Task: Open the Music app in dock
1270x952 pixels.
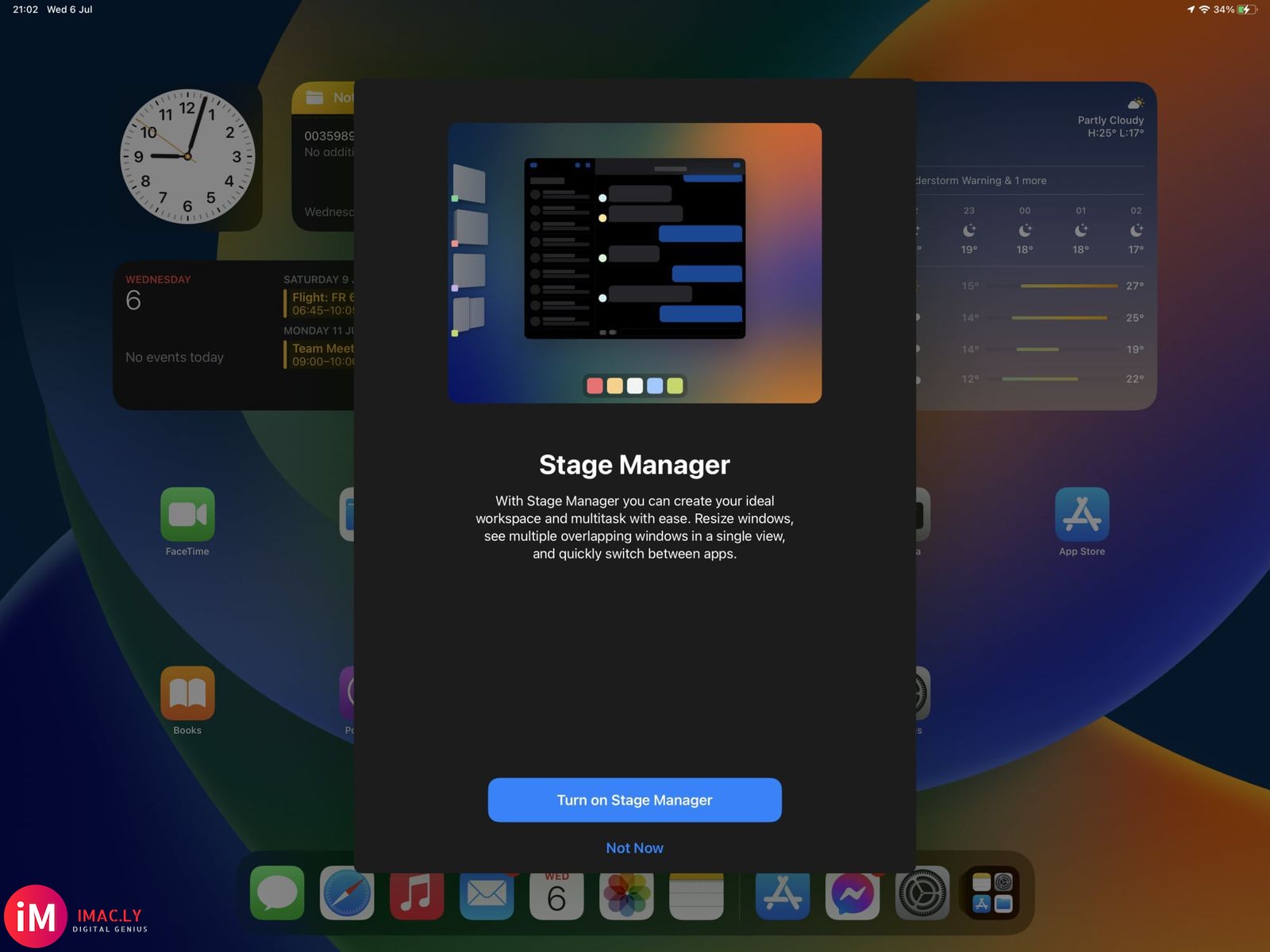Action: click(x=417, y=896)
